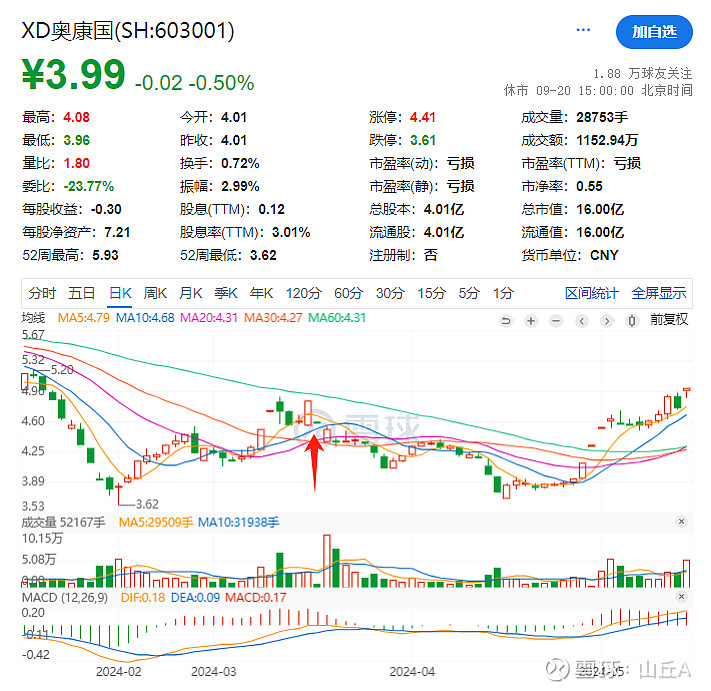Click the current price ¥3.99
The width and height of the screenshot is (711, 691).
point(73,74)
